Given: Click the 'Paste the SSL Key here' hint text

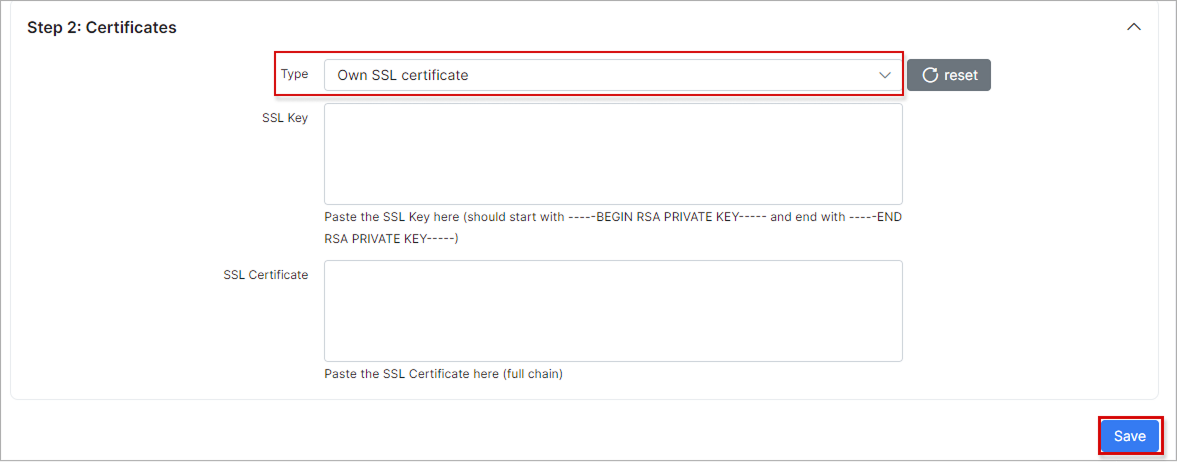Looking at the screenshot, I should 613,227.
